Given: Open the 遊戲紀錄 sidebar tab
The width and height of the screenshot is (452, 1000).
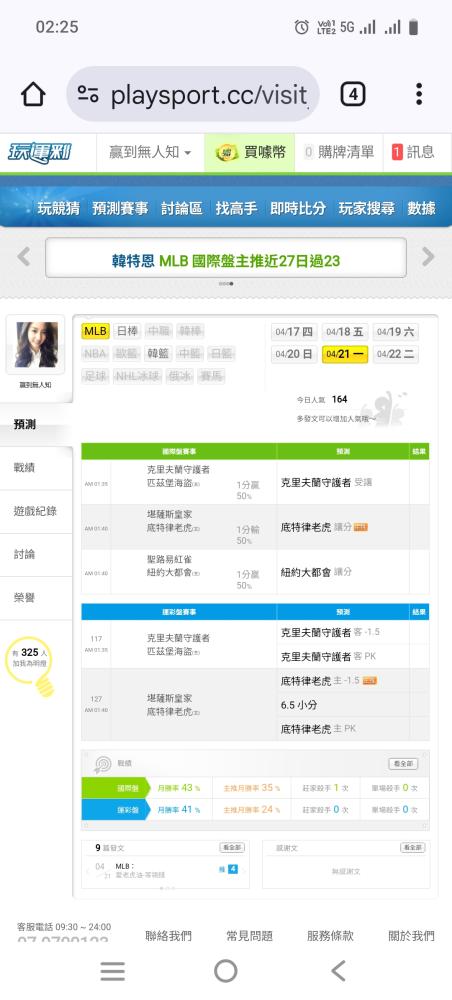Looking at the screenshot, I should point(36,511).
